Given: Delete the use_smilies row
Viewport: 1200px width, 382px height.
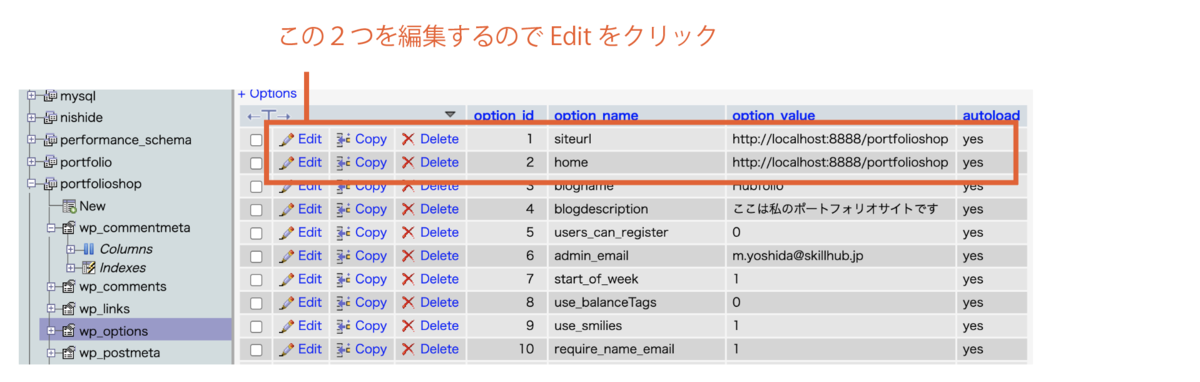Looking at the screenshot, I should tap(430, 326).
